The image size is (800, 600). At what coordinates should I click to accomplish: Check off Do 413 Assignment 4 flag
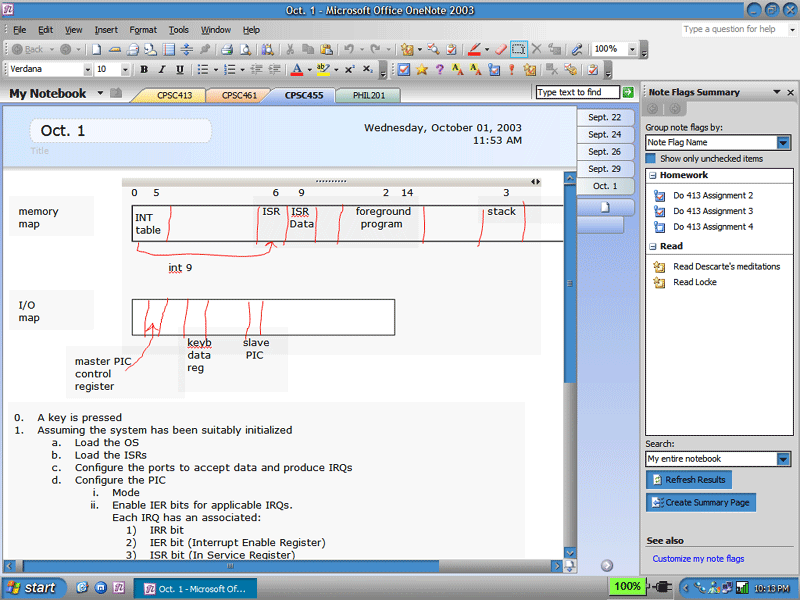tap(659, 227)
